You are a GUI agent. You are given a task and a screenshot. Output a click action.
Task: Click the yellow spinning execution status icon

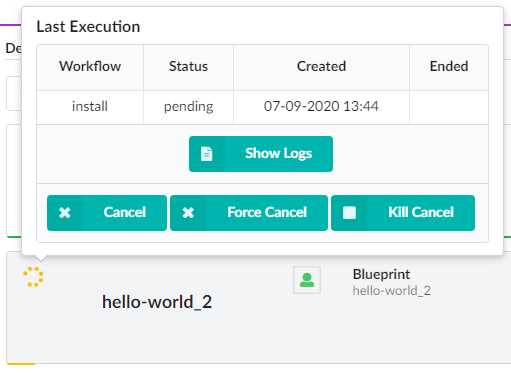pos(33,277)
